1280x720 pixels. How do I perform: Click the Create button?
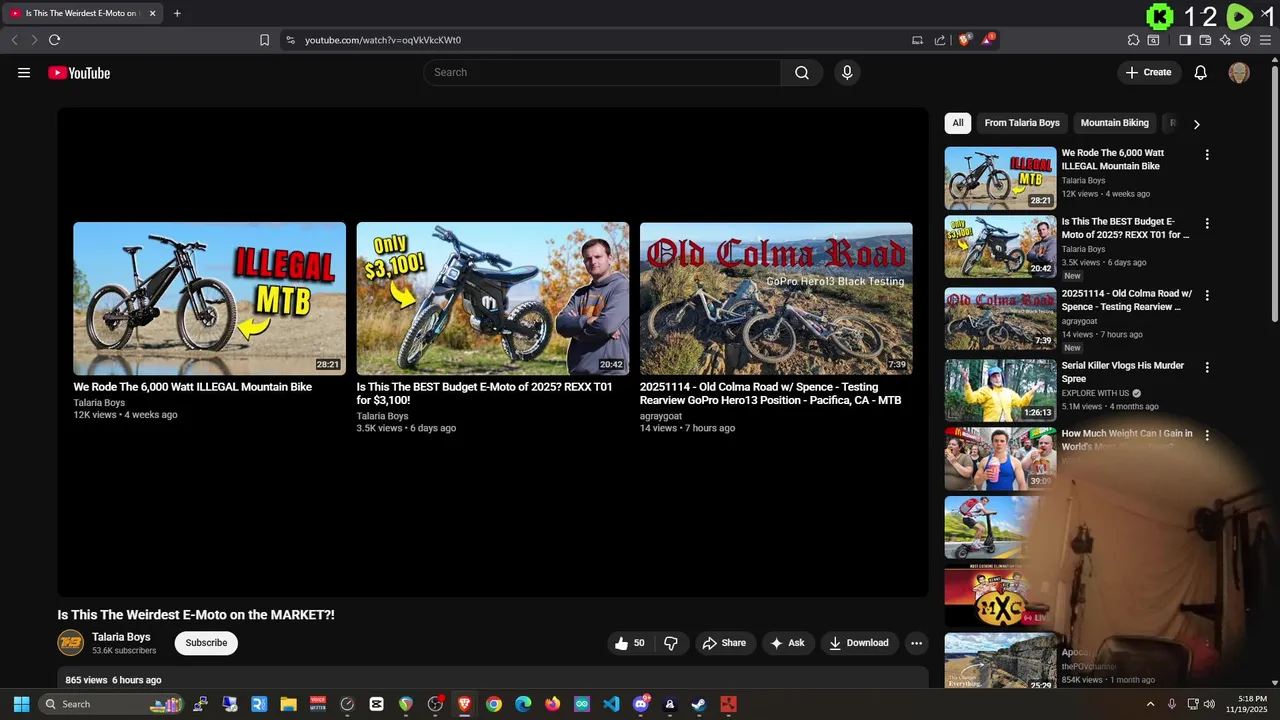coord(1149,72)
